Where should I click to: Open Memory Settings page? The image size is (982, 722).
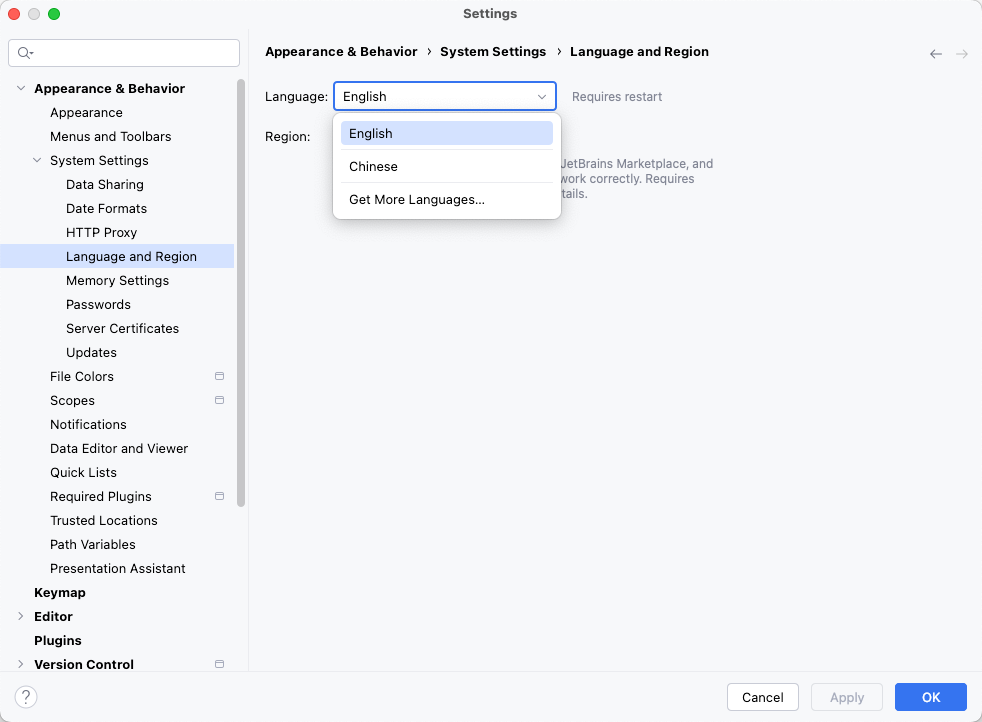click(x=118, y=281)
